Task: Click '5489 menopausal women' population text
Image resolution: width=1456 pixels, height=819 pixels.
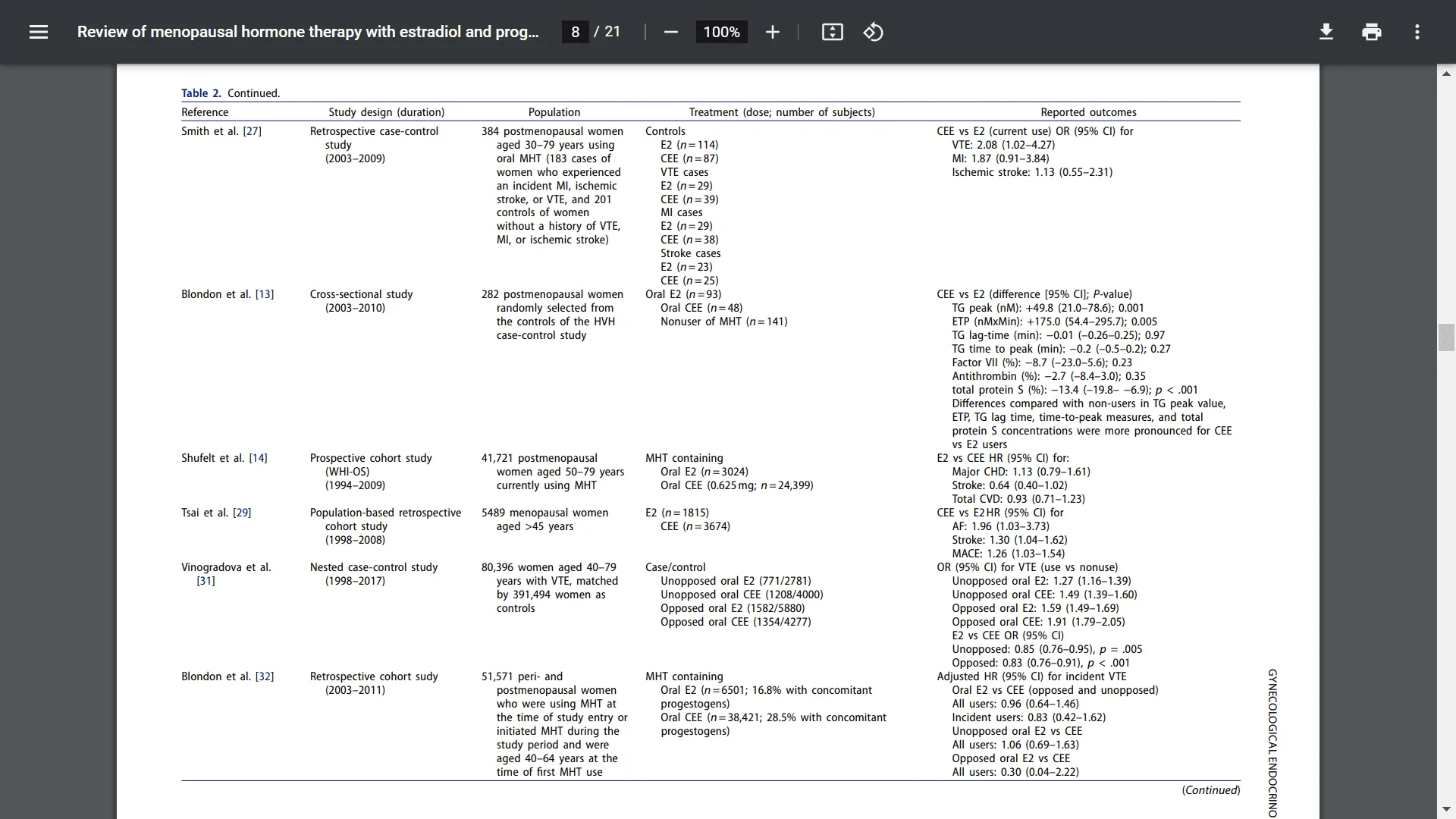Action: tap(544, 513)
